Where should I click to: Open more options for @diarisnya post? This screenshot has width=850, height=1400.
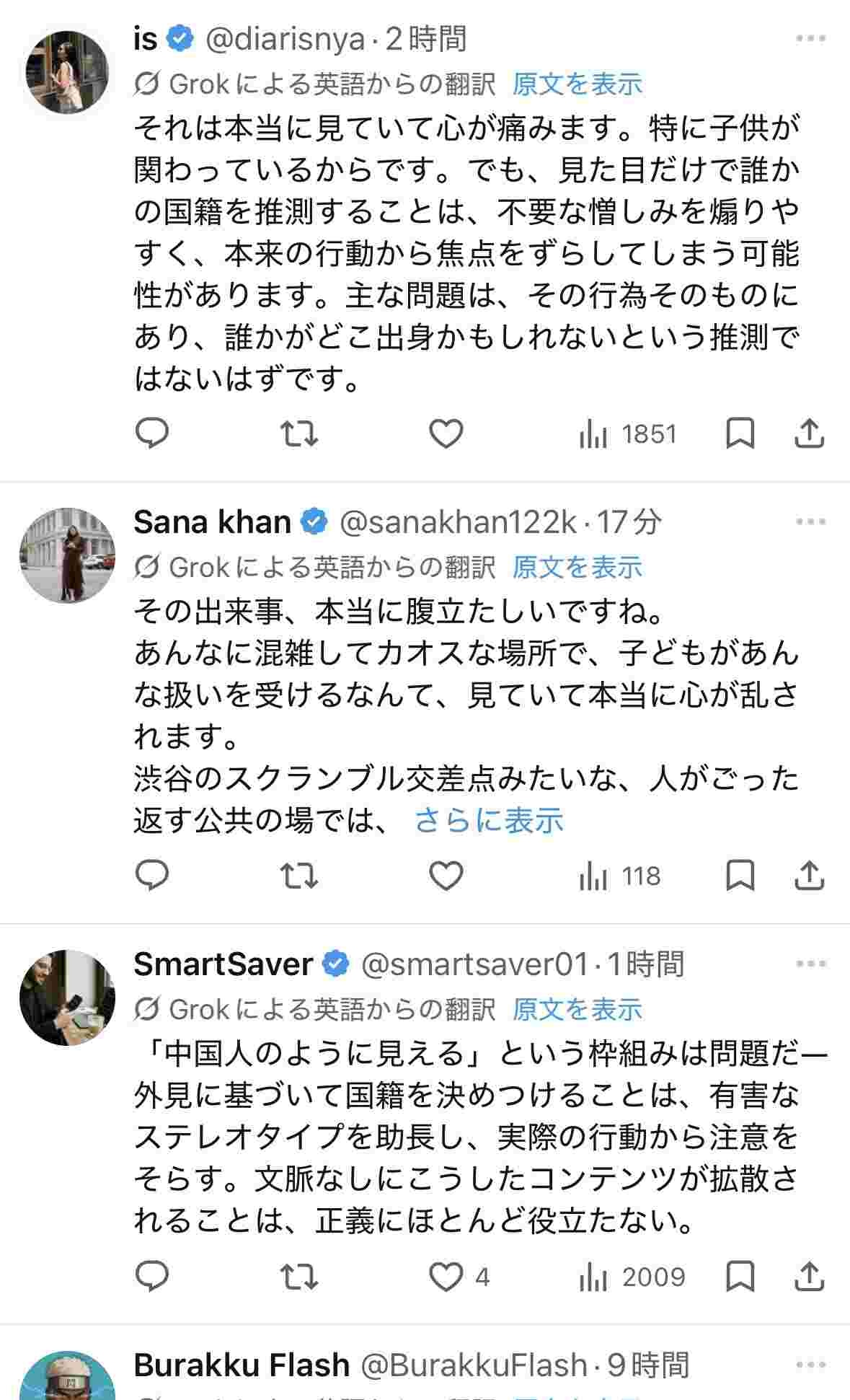[x=810, y=39]
